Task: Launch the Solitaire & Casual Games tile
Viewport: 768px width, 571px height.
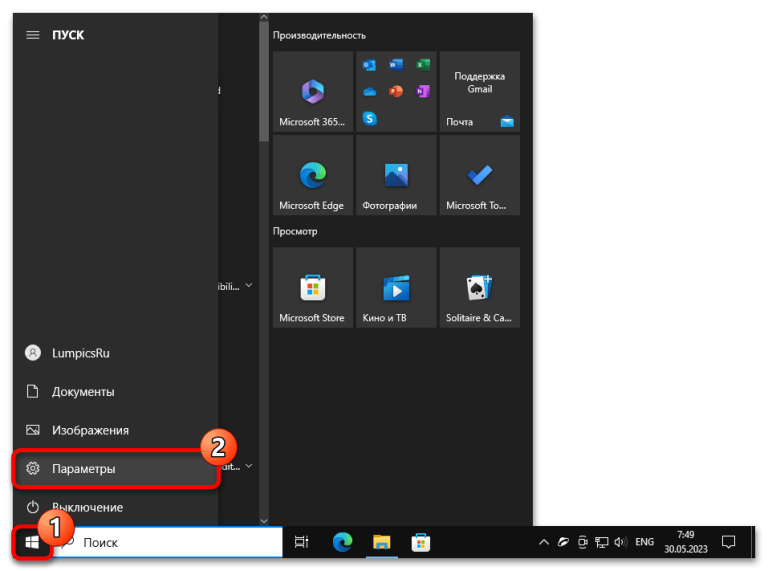Action: 480,287
